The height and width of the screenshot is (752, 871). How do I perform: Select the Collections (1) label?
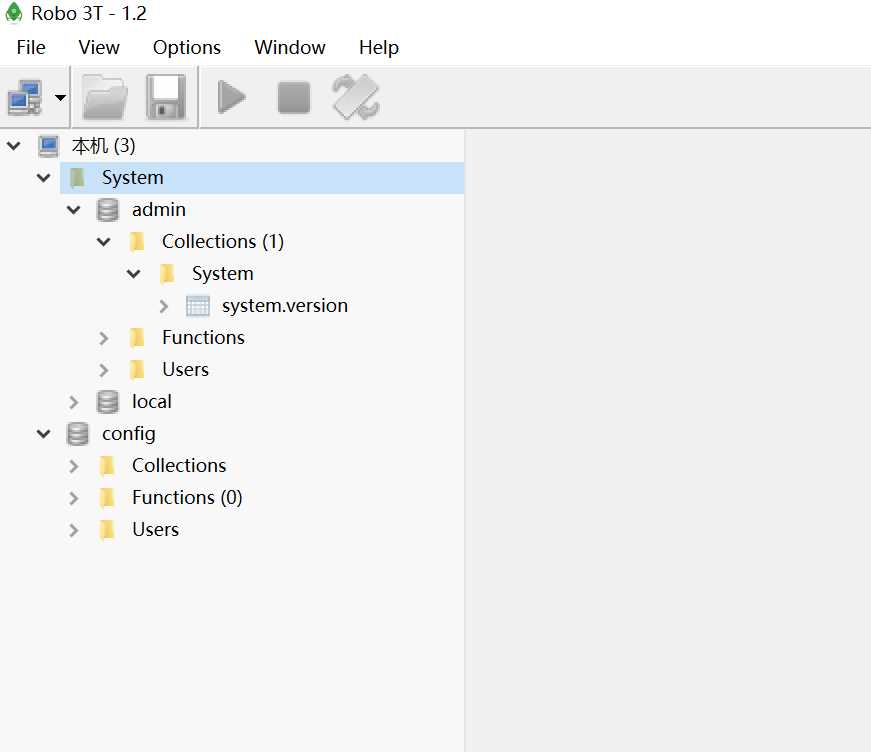(x=223, y=242)
